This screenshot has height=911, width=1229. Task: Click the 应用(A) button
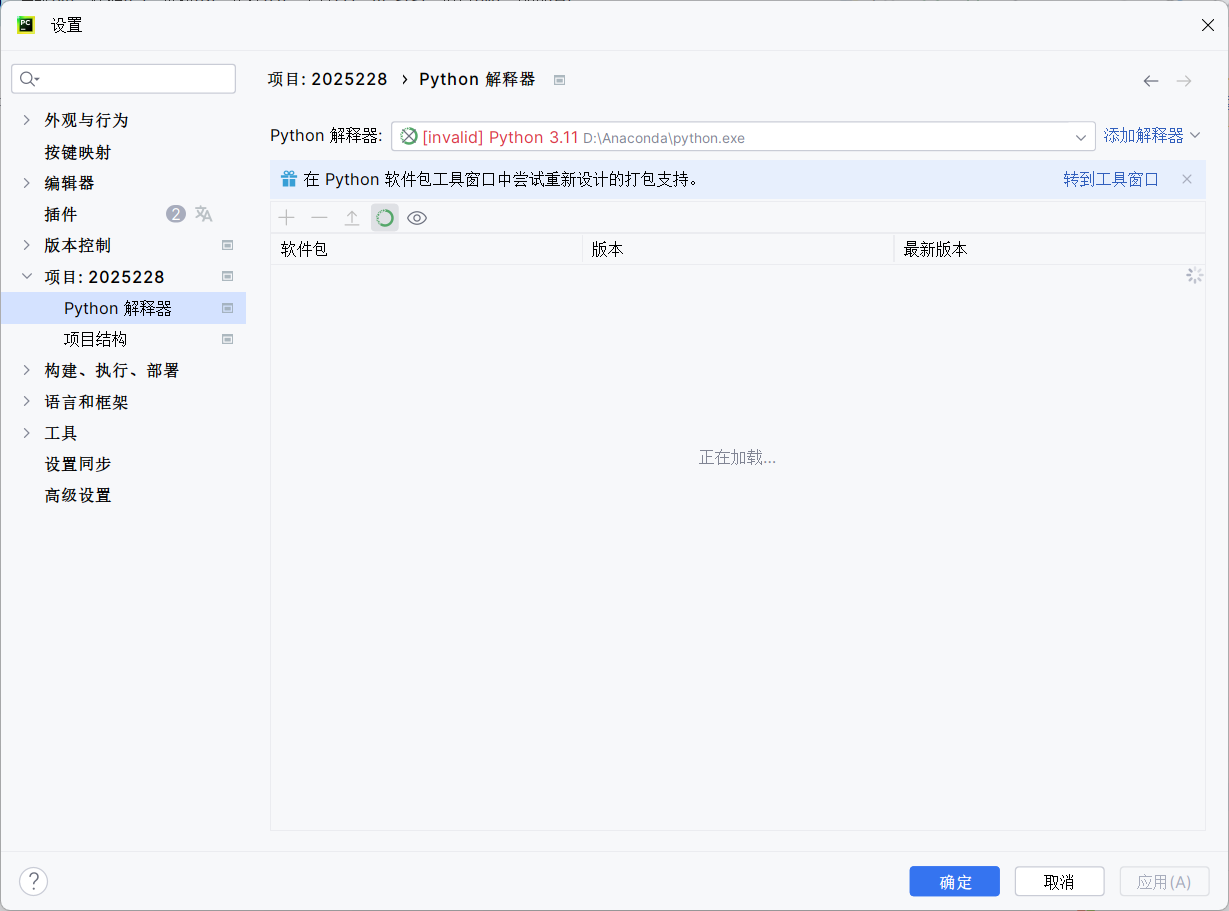pyautogui.click(x=1164, y=881)
